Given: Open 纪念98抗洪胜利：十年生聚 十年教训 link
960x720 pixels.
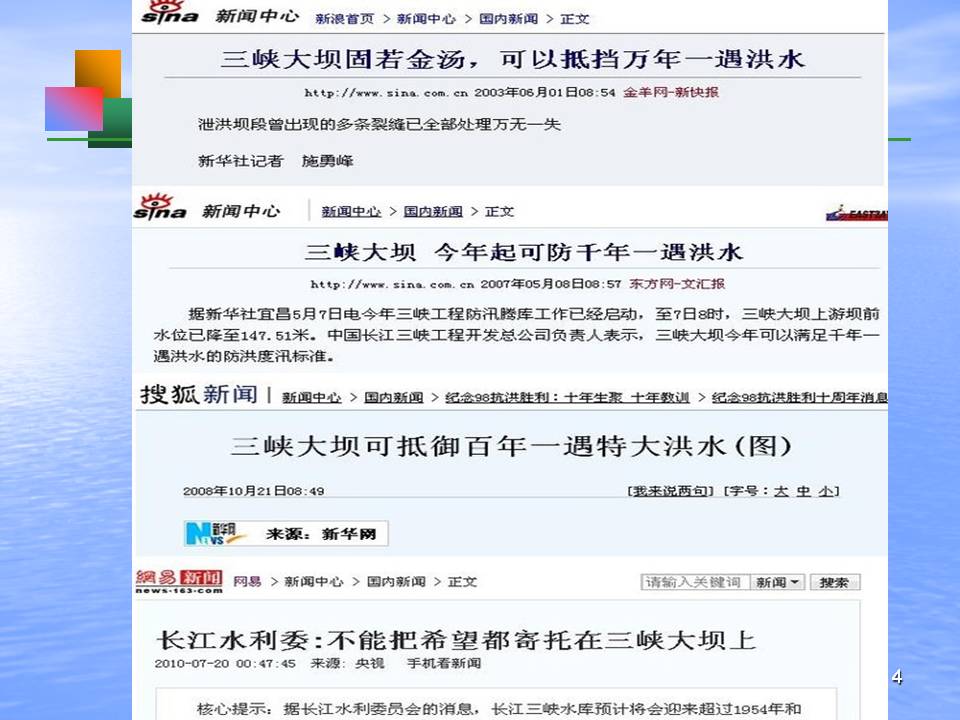Looking at the screenshot, I should (567, 397).
